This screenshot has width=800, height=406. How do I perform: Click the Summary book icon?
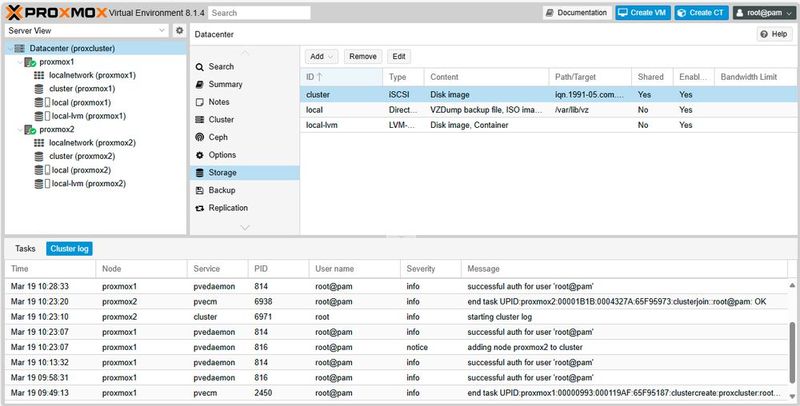(x=199, y=84)
